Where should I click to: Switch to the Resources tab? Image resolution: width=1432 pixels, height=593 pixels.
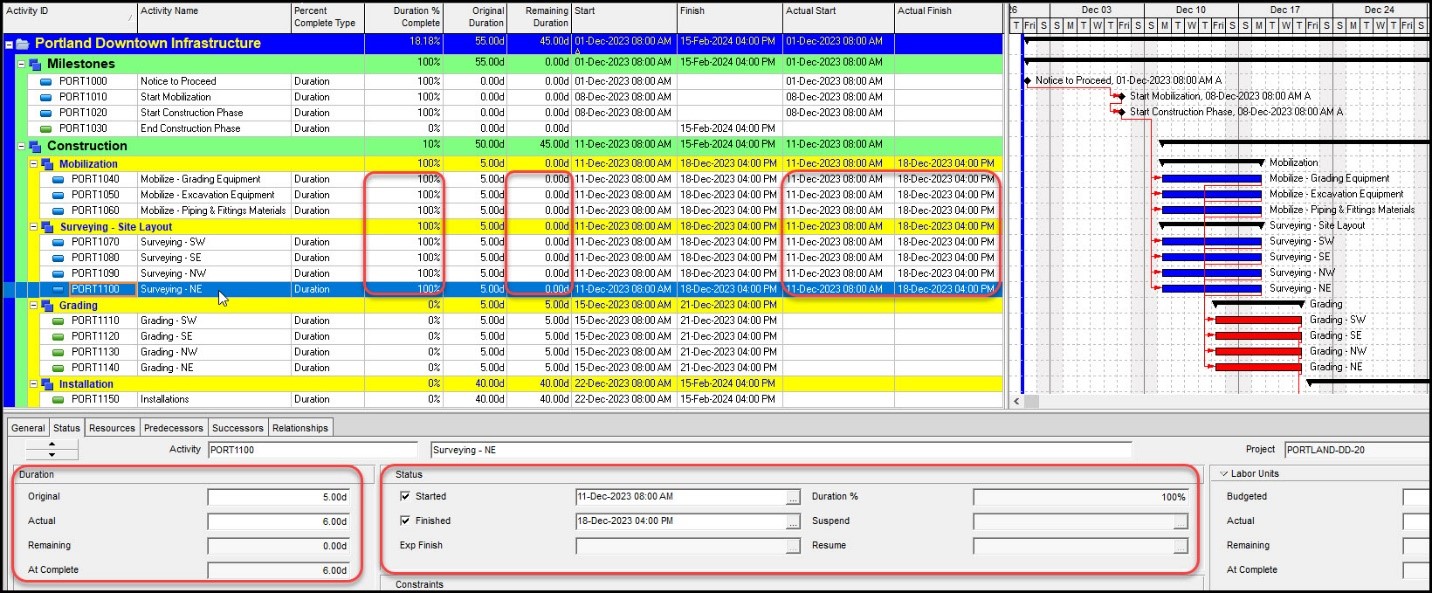coord(112,428)
